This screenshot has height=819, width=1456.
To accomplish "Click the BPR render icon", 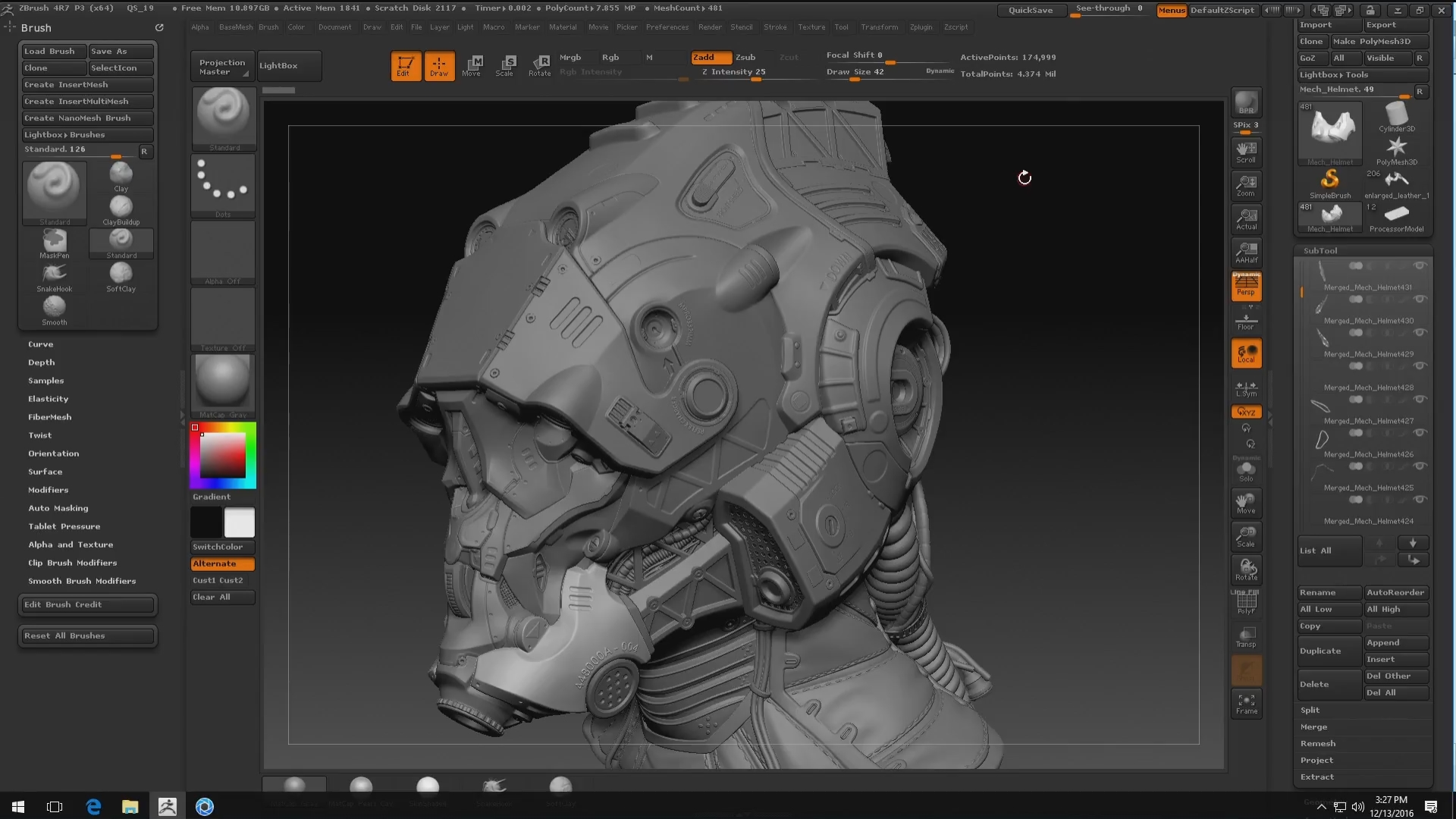I will click(1246, 102).
